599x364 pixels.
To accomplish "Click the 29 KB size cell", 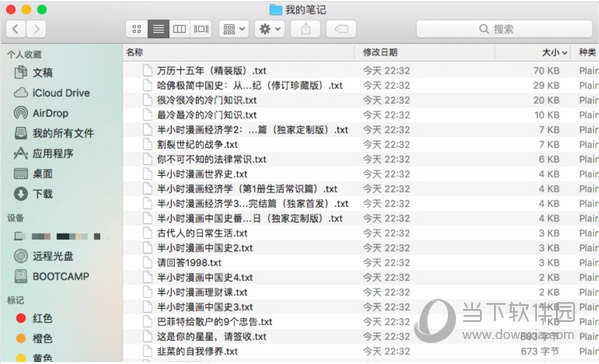I will [x=546, y=86].
